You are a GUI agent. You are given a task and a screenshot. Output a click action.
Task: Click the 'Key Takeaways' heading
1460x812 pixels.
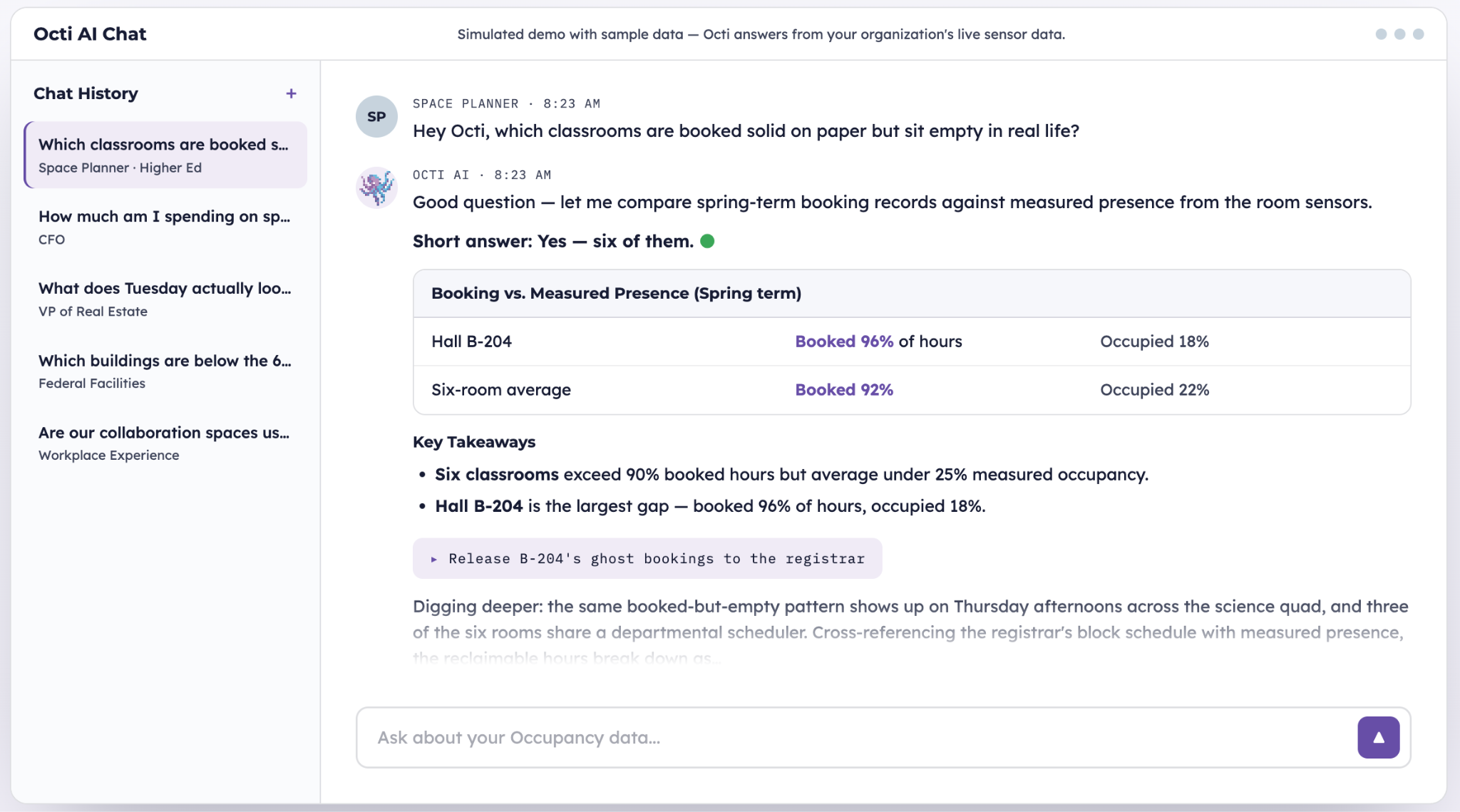[x=474, y=442]
